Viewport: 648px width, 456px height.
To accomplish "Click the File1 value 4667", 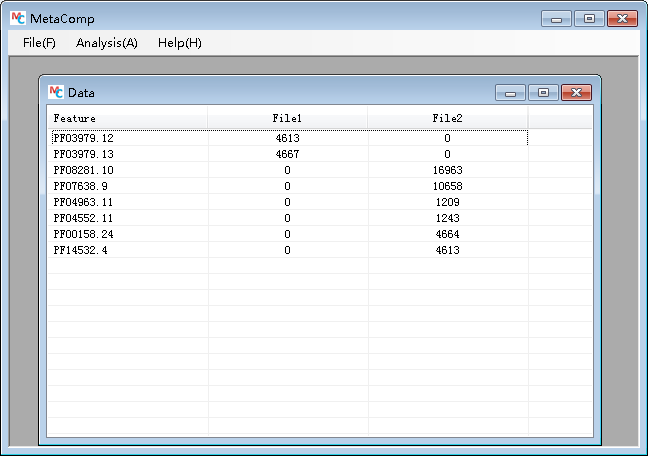I will click(x=287, y=154).
